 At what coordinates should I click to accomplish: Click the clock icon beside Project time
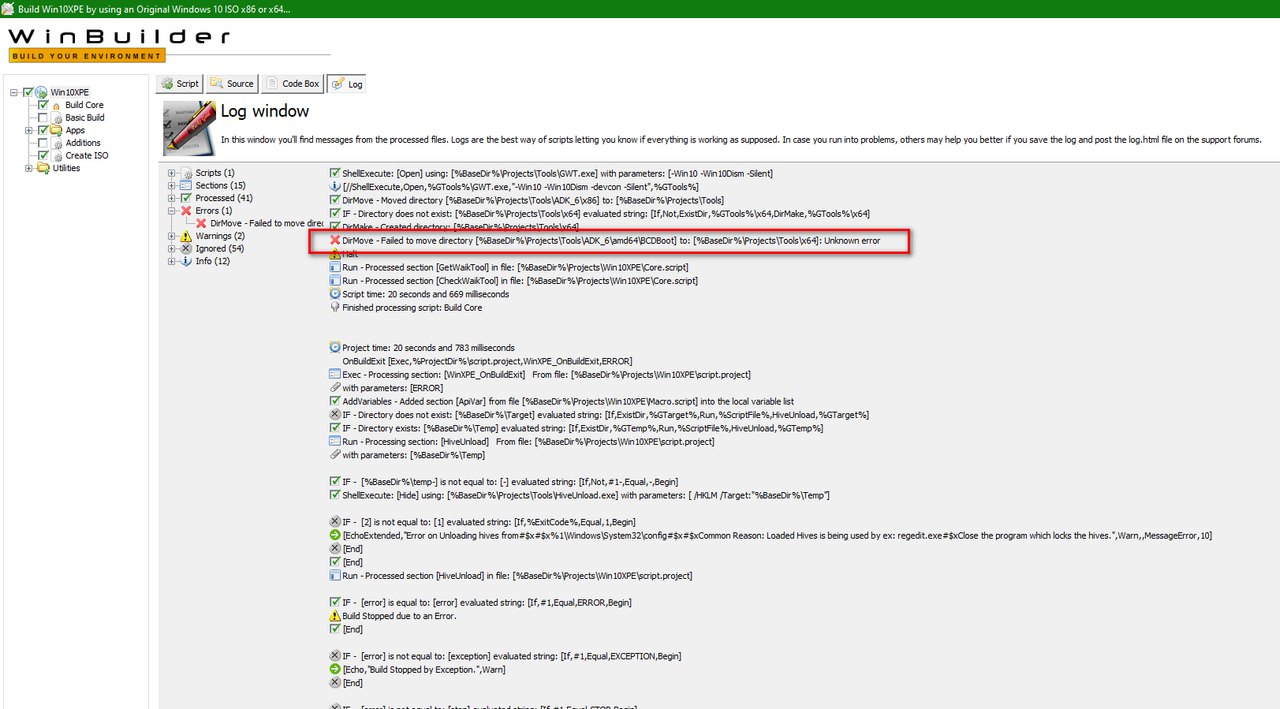(x=335, y=347)
